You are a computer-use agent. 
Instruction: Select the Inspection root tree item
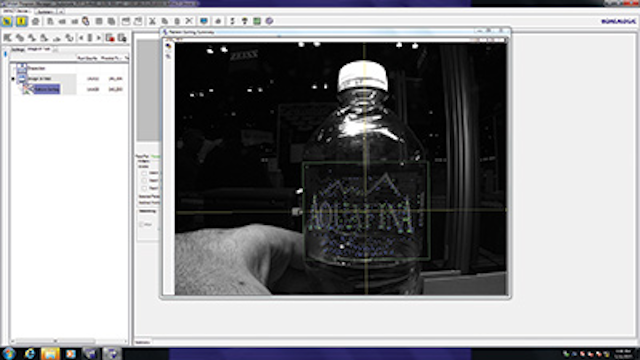tap(36, 68)
